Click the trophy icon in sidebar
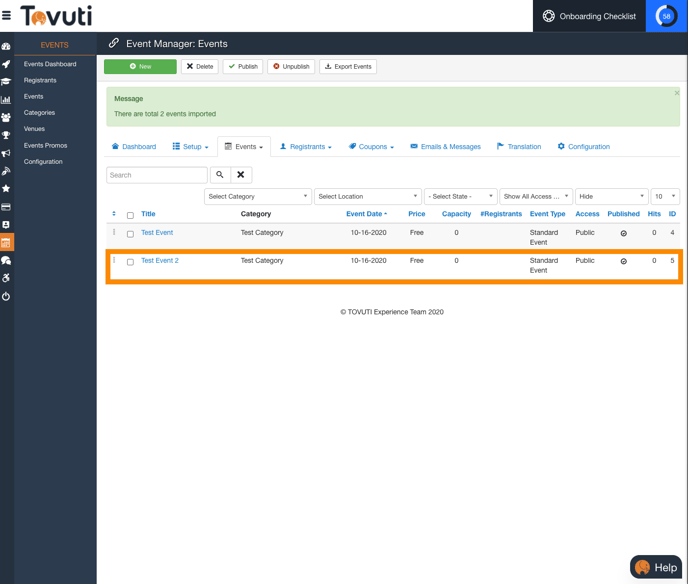The height and width of the screenshot is (584, 688). pos(6,135)
